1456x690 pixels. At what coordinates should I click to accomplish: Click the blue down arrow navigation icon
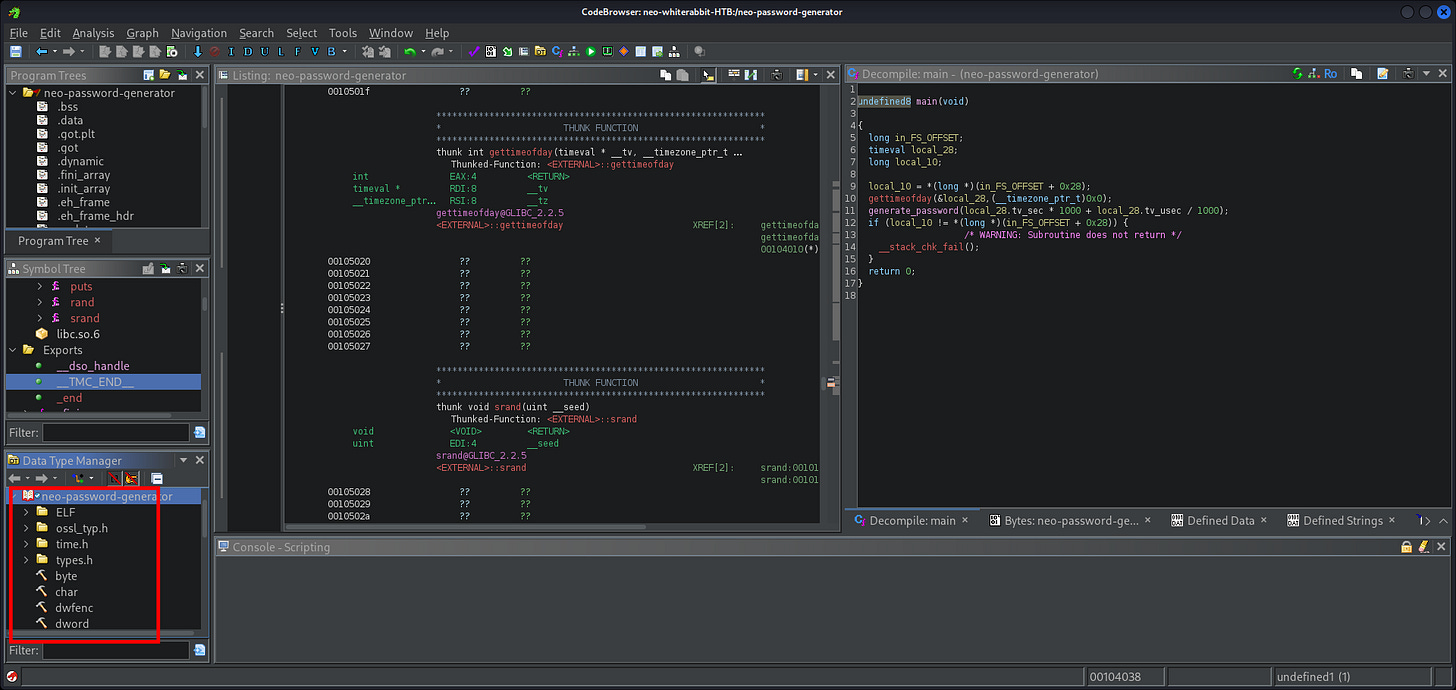[197, 51]
